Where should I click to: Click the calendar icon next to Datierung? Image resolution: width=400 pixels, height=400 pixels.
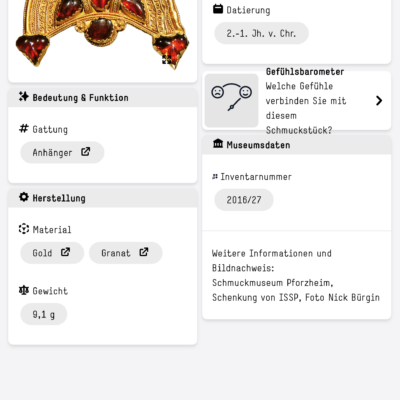point(218,9)
